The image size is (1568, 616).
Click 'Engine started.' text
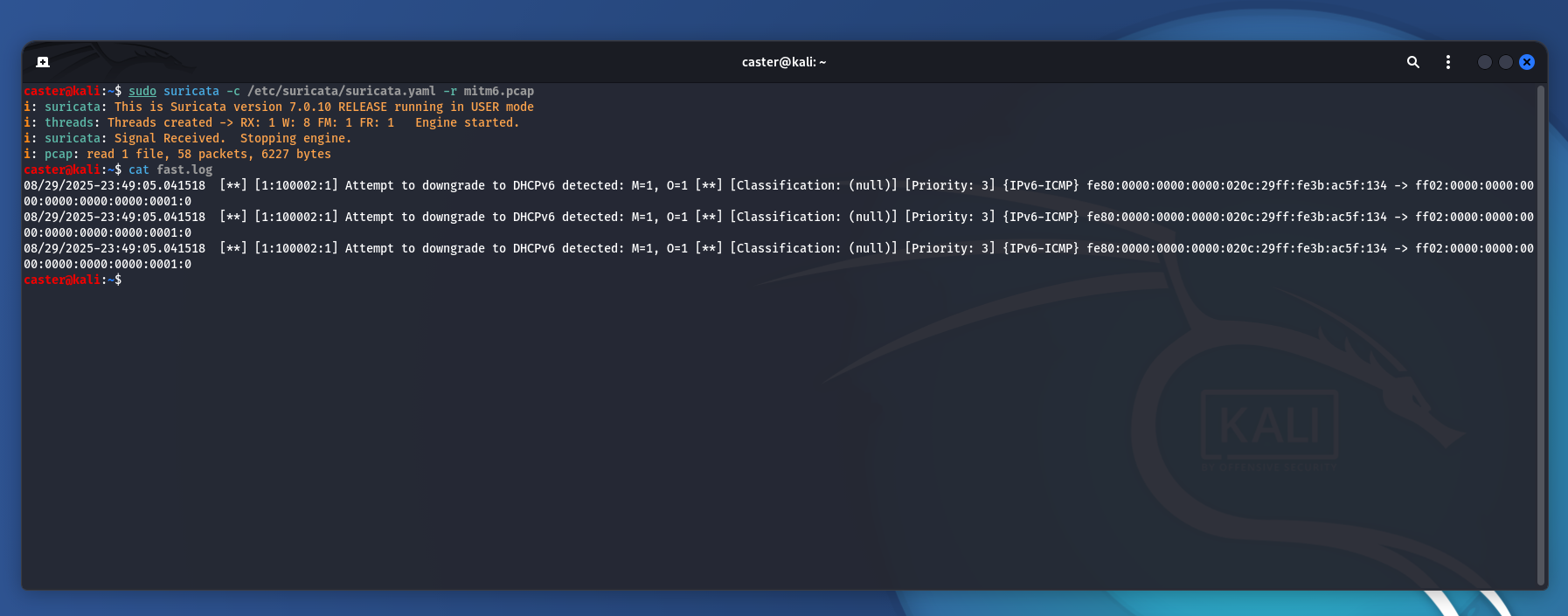pos(468,122)
